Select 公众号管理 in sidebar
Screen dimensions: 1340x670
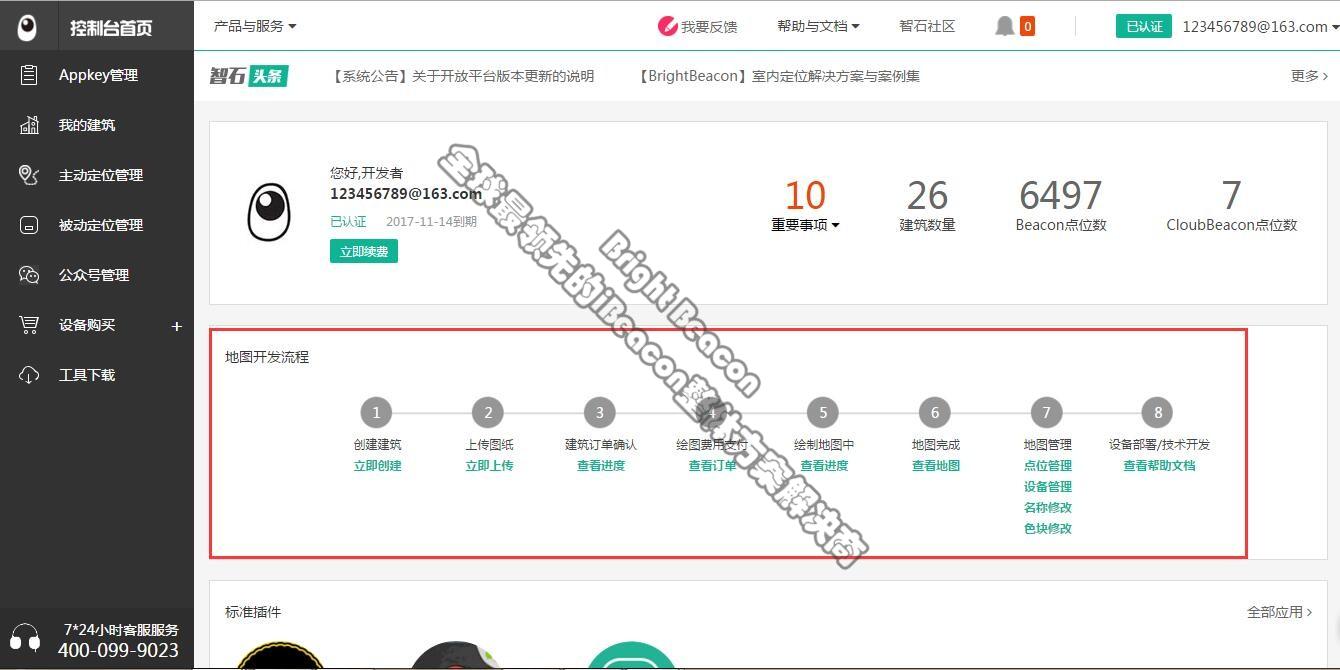pos(94,275)
